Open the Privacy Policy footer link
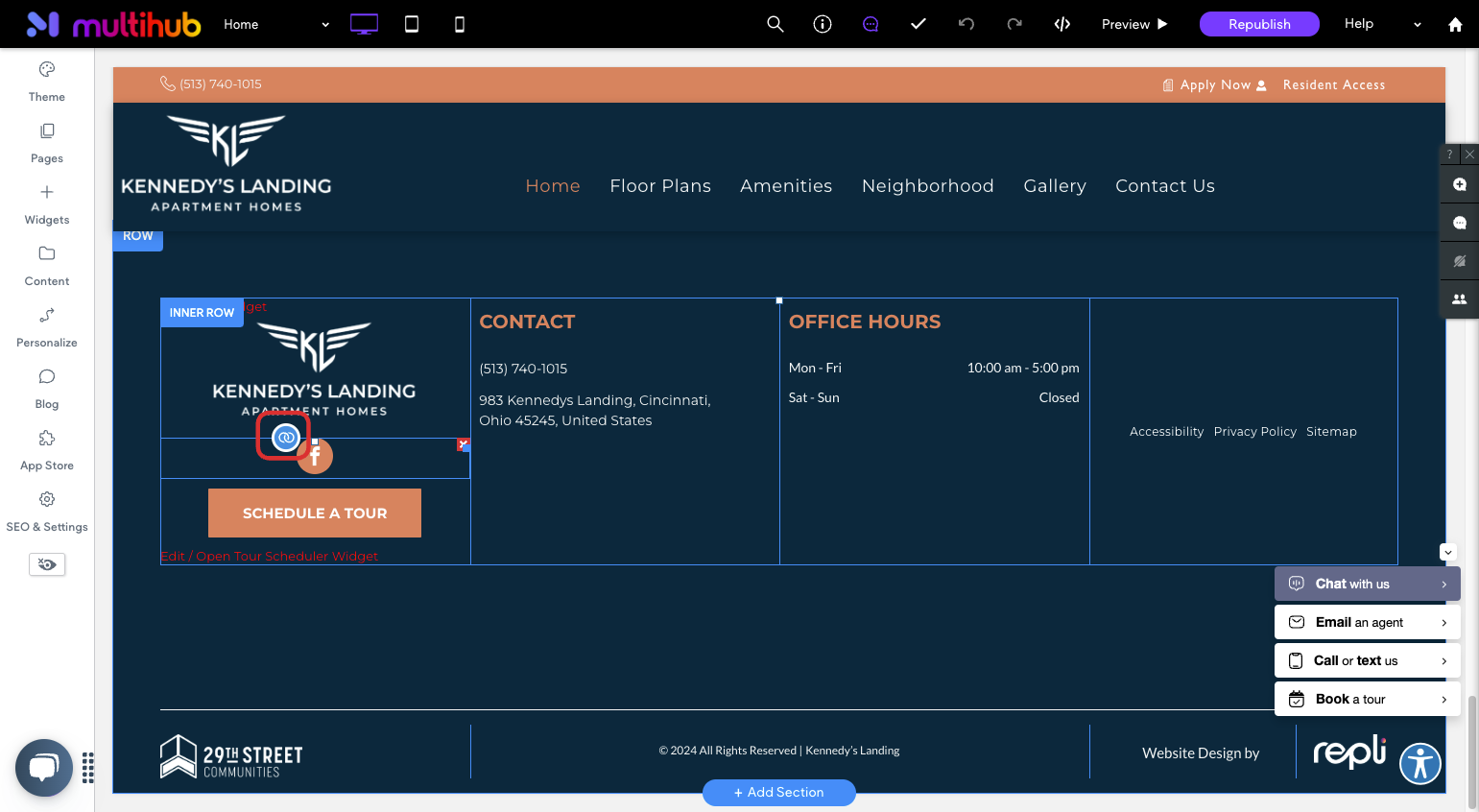This screenshot has width=1479, height=812. tap(1255, 432)
